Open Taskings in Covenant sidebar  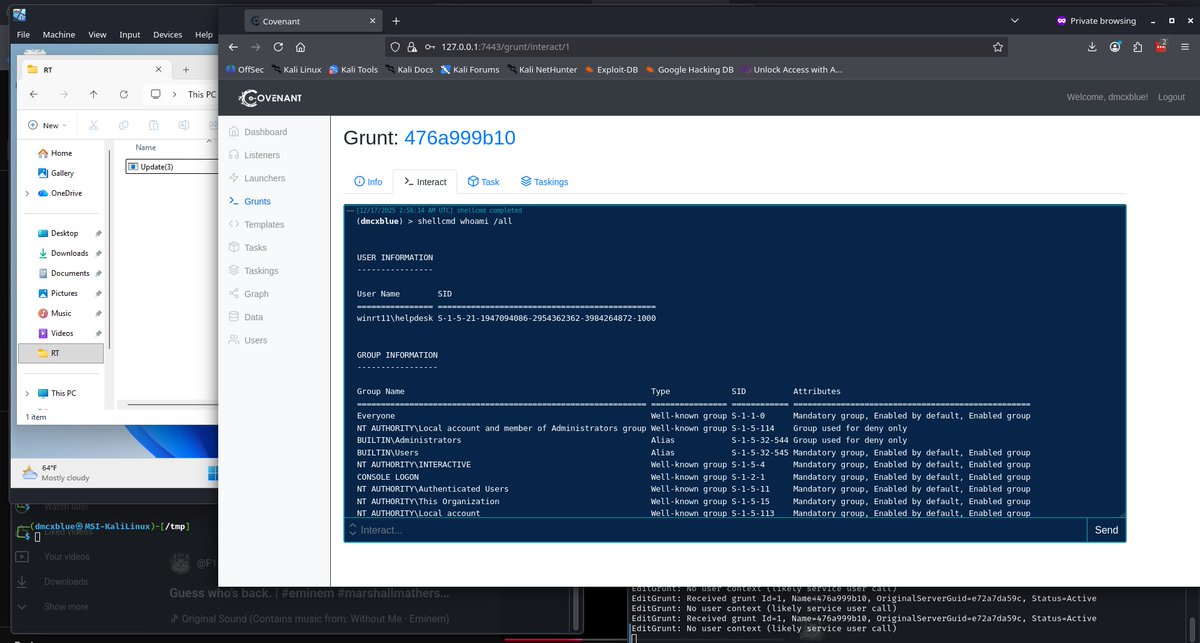tap(253, 271)
